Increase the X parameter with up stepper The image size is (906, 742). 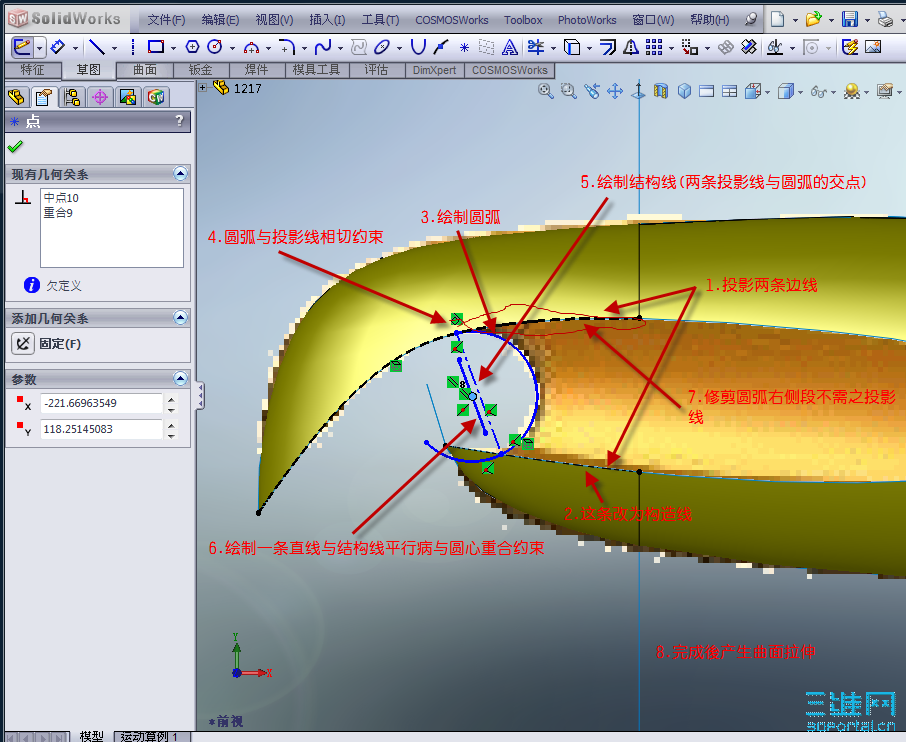click(x=171, y=398)
